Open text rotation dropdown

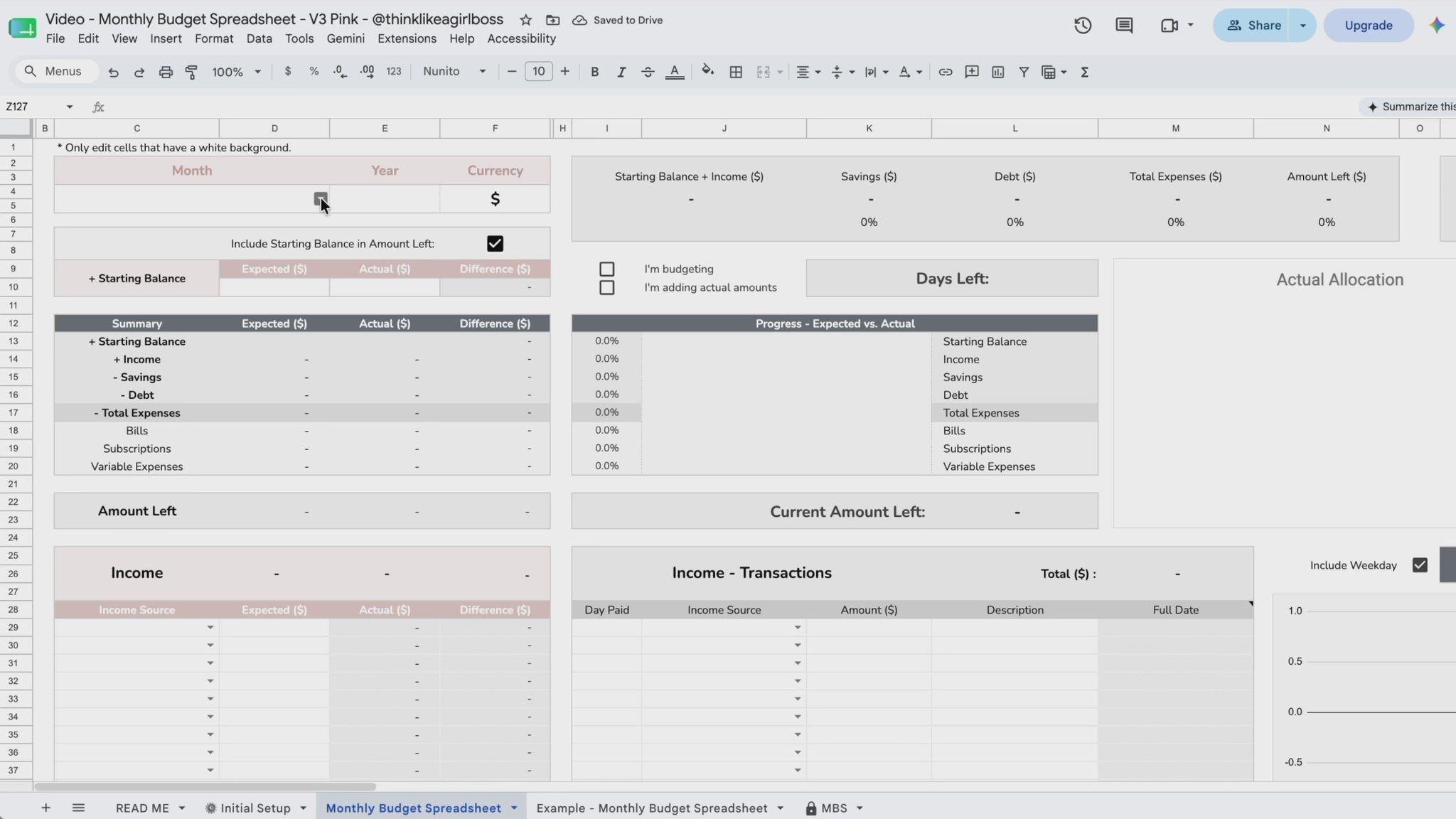click(x=910, y=72)
